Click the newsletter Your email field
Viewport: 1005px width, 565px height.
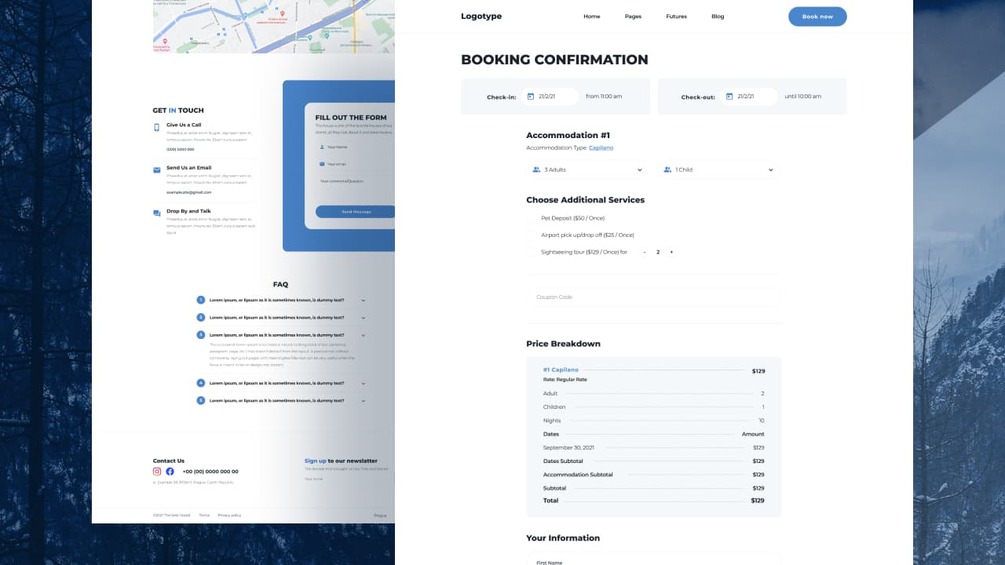pos(346,479)
